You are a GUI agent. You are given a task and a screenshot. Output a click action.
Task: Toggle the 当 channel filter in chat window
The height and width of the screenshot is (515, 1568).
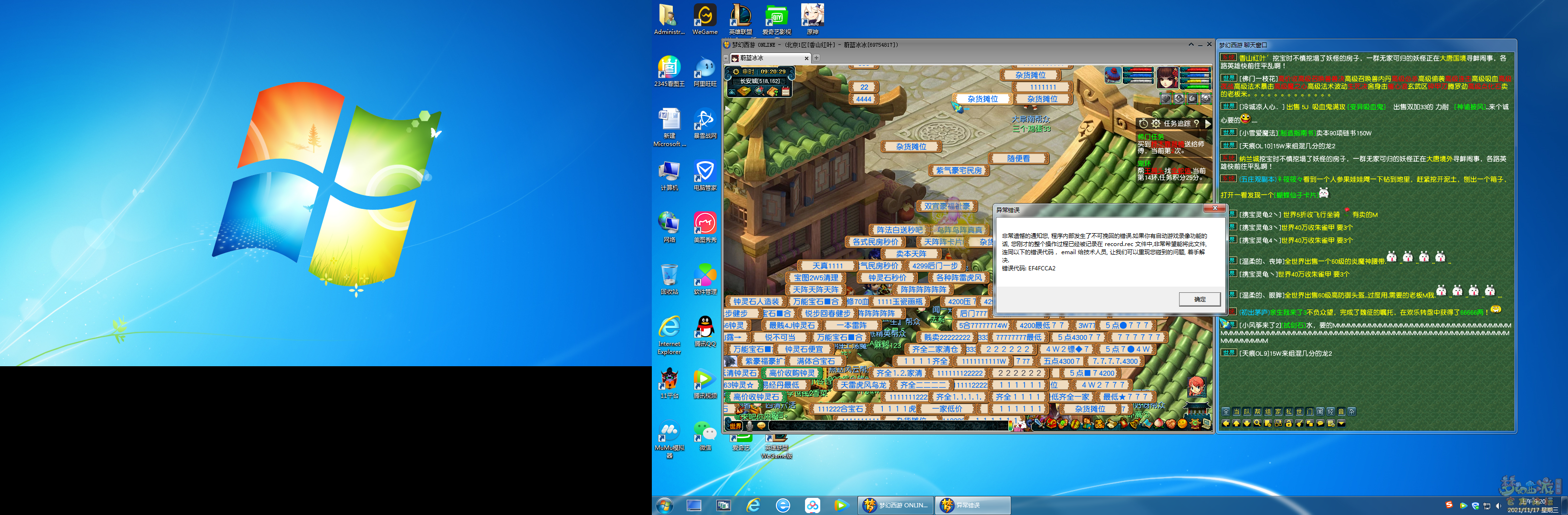[x=1236, y=412]
